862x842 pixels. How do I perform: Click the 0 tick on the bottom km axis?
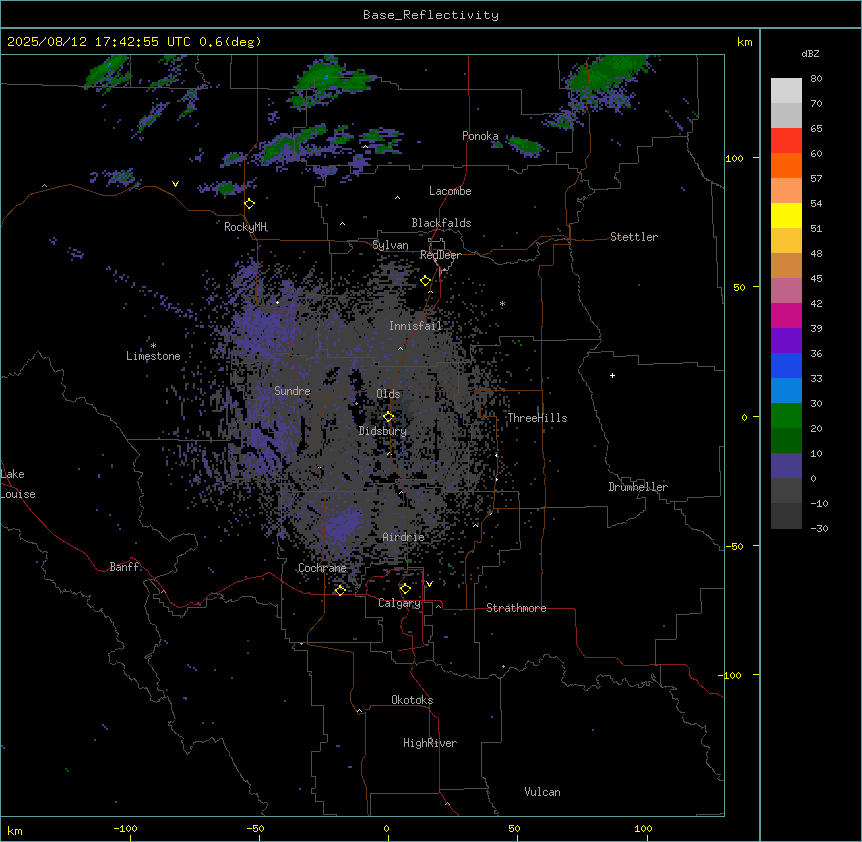(x=386, y=828)
